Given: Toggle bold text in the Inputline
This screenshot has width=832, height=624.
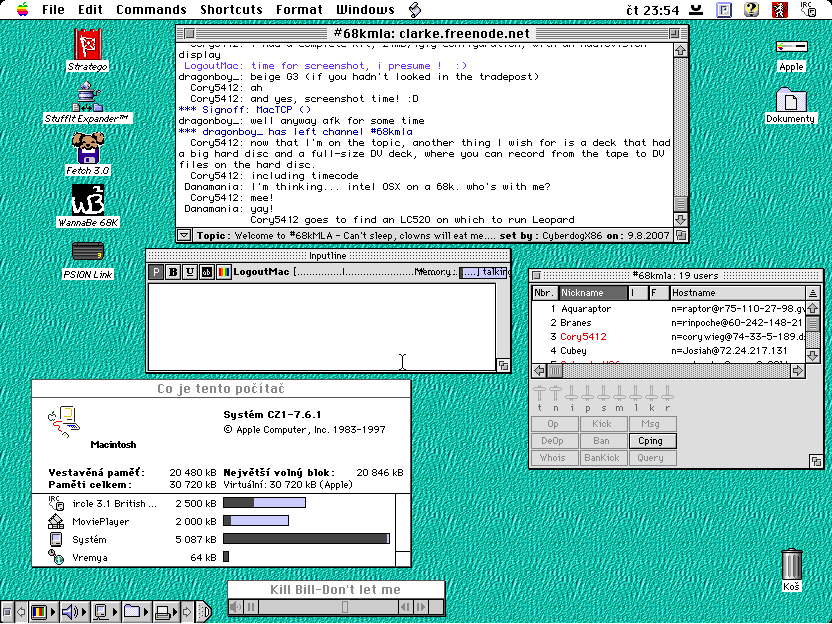Looking at the screenshot, I should coord(173,272).
